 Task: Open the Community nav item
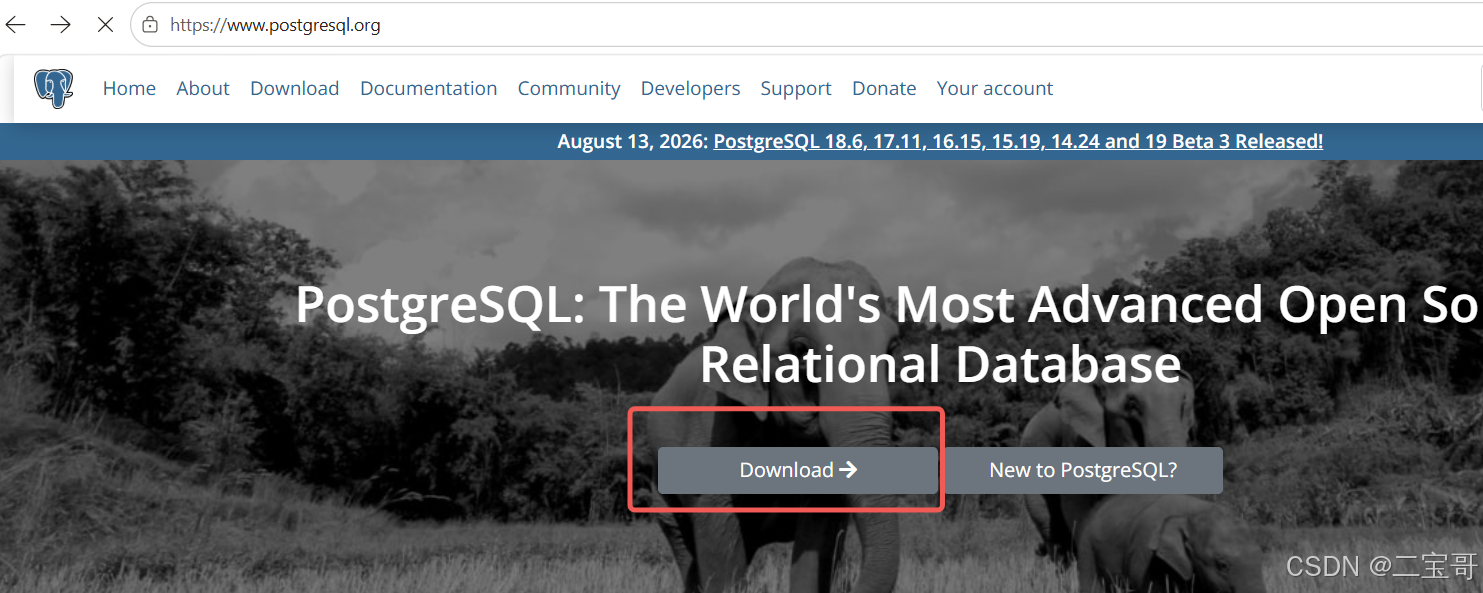569,88
